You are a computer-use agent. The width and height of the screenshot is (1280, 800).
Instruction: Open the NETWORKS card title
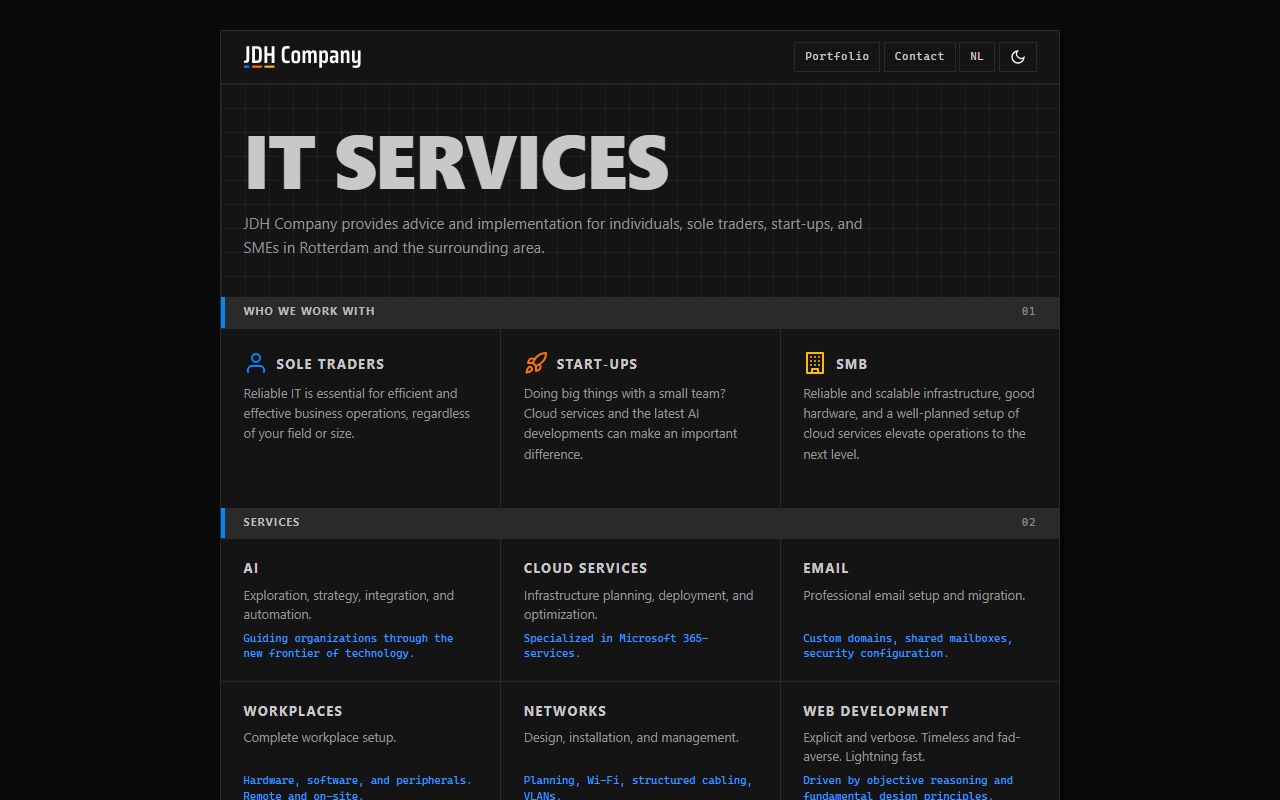[565, 711]
